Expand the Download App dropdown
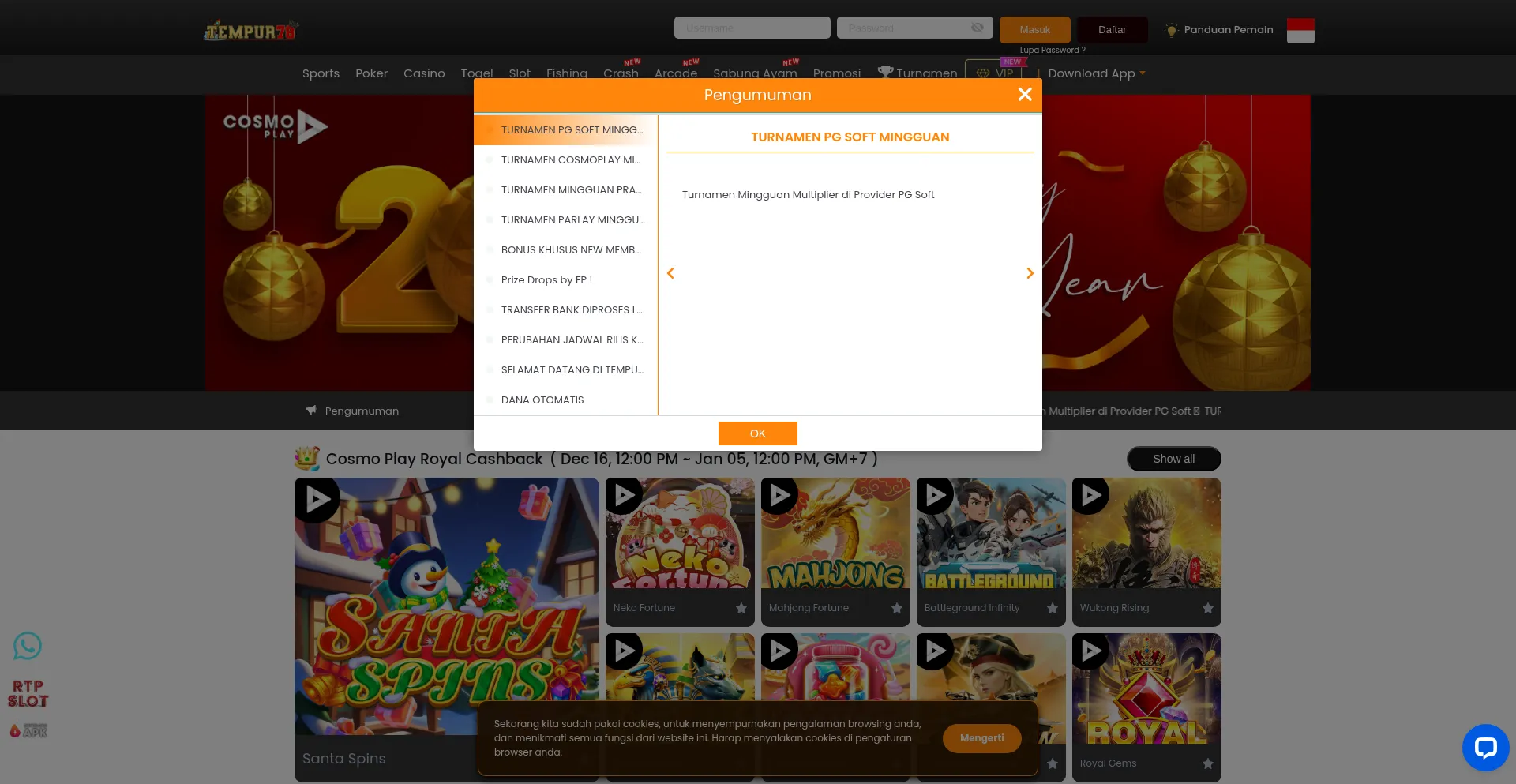The width and height of the screenshot is (1516, 784). point(1096,73)
